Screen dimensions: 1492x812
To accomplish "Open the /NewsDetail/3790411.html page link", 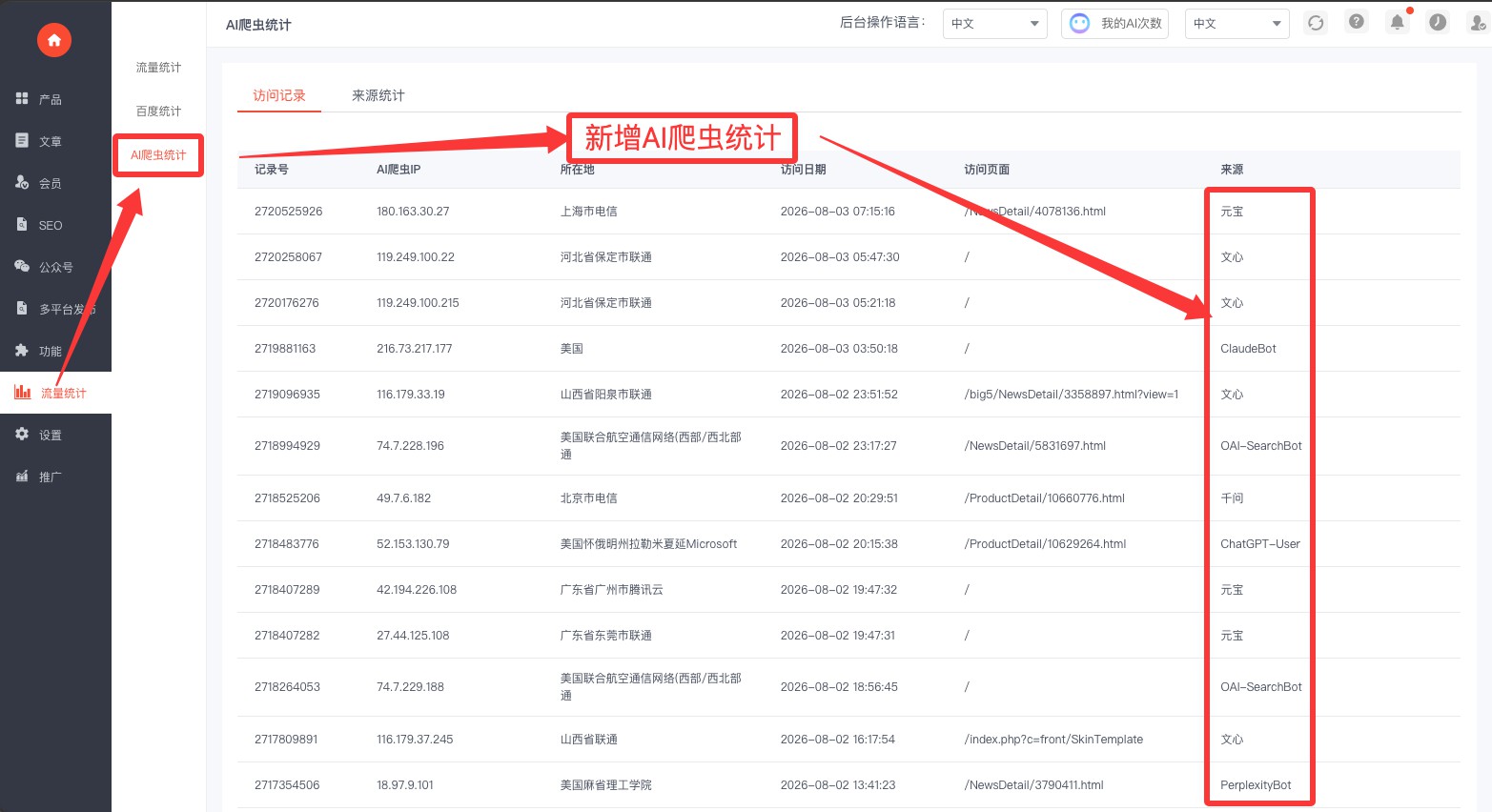I will click(1034, 785).
